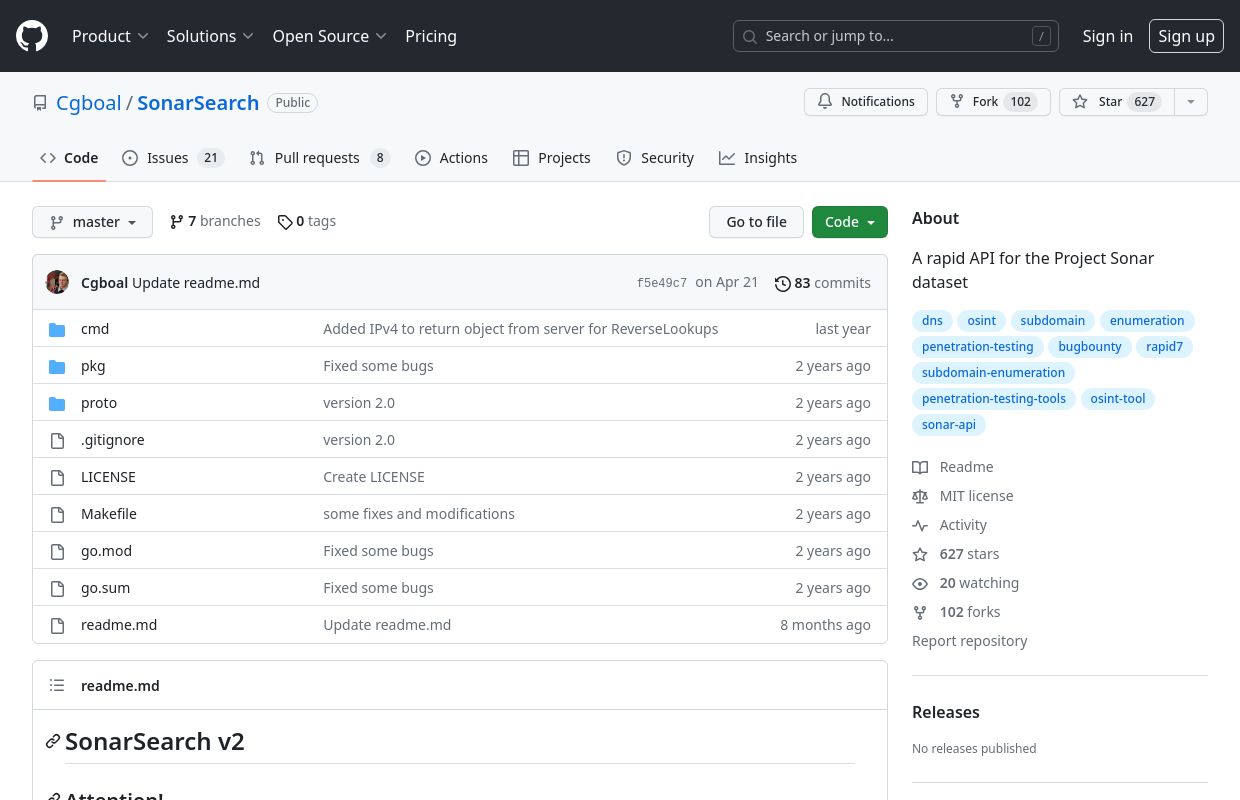Open the readme outline list icon

click(x=57, y=686)
